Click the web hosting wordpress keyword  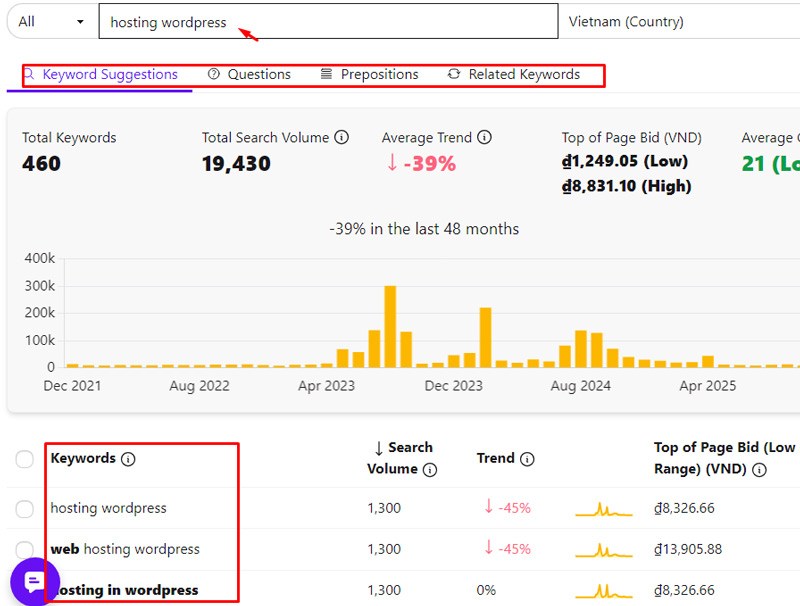tap(125, 549)
